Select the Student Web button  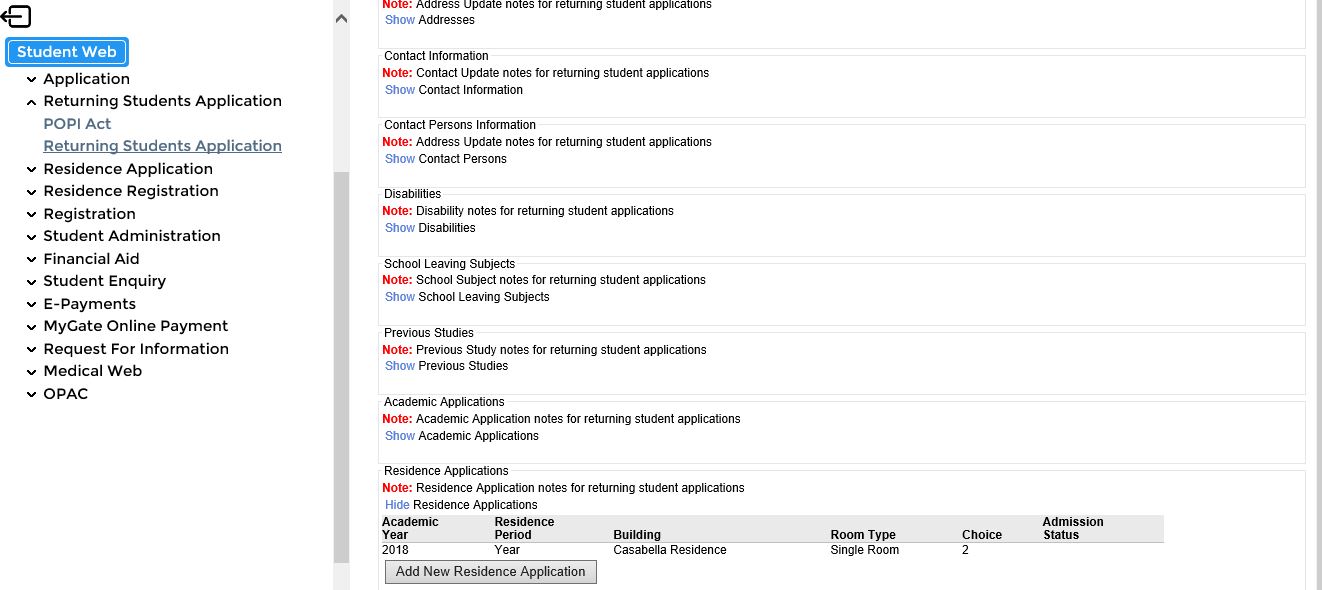pyautogui.click(x=66, y=51)
